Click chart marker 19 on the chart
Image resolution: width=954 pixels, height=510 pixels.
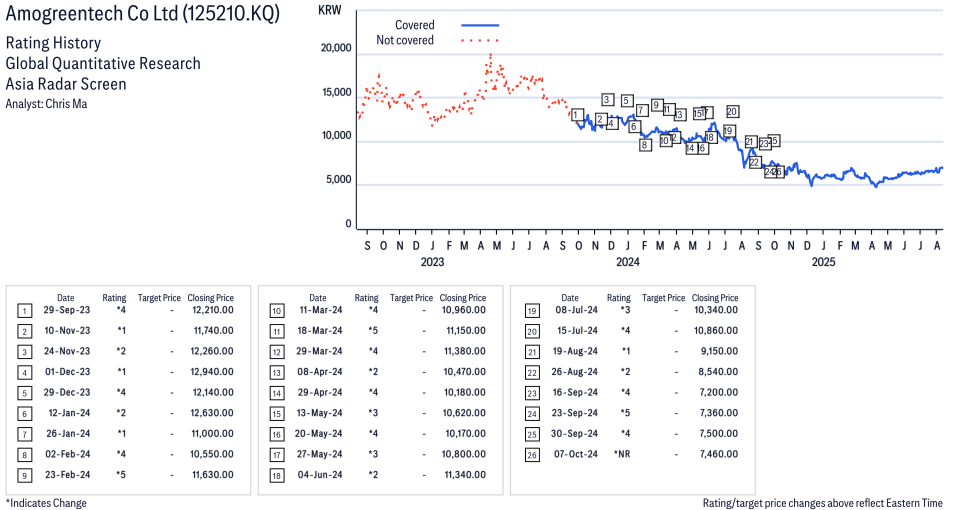[728, 131]
